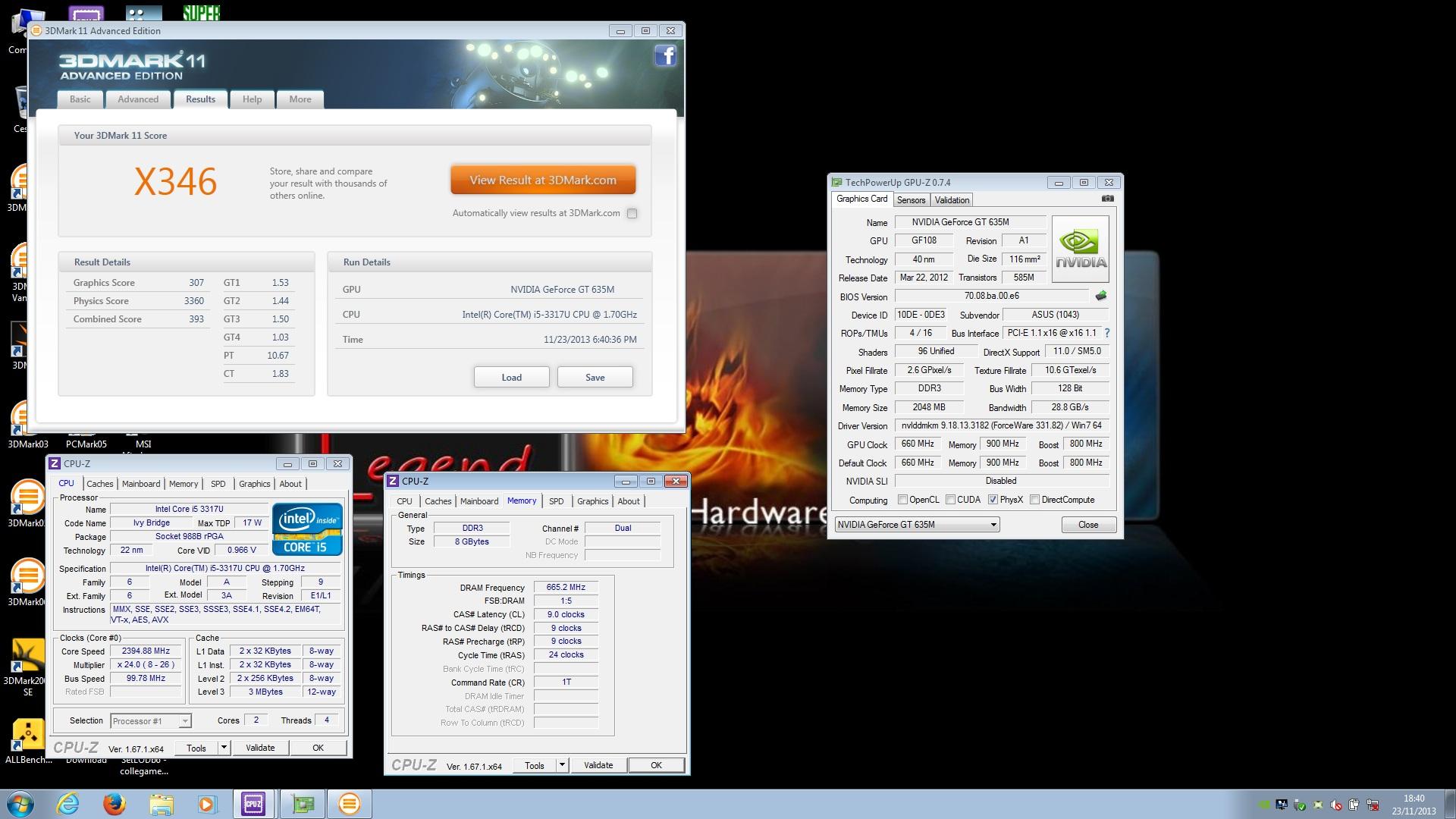Open Processor #1 selection dropdown
The height and width of the screenshot is (819, 1456).
[x=150, y=721]
